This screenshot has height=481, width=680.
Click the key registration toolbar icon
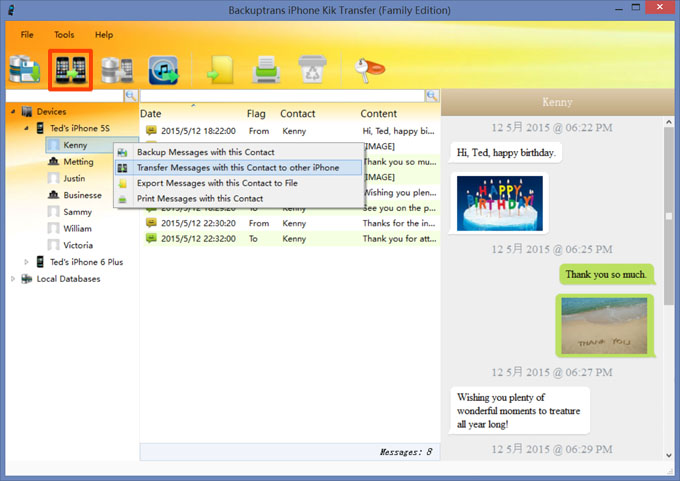(369, 70)
